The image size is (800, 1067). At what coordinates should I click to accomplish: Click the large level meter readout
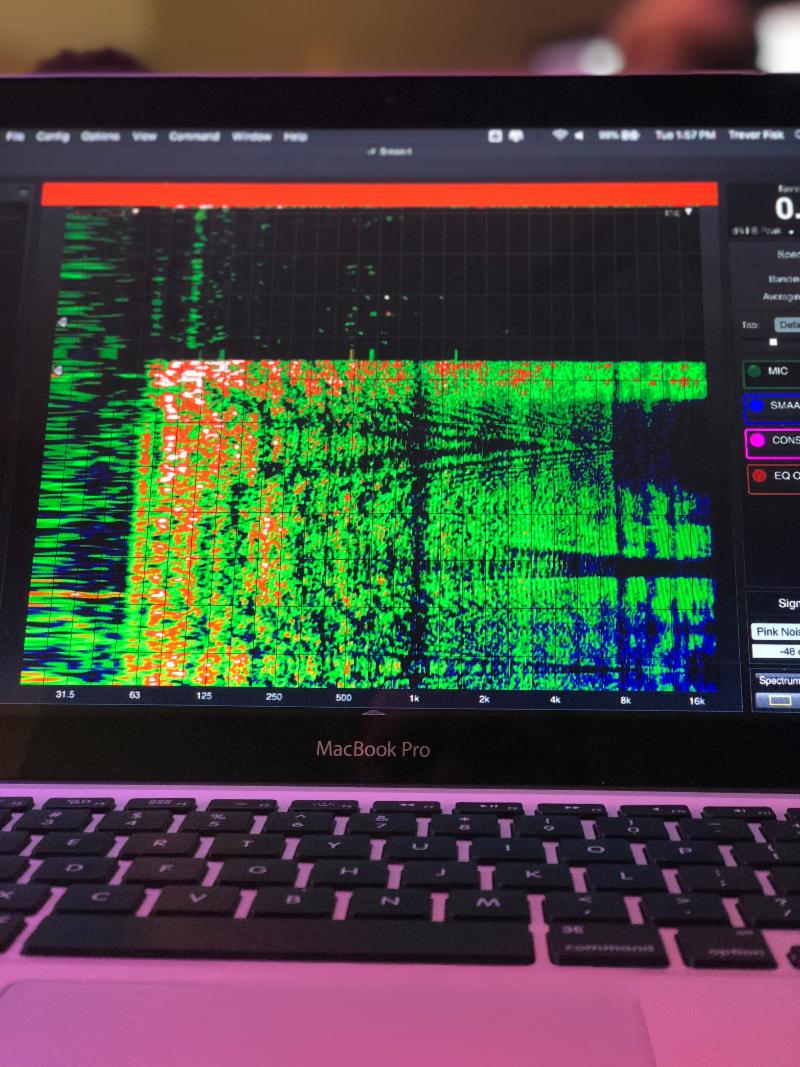[786, 208]
